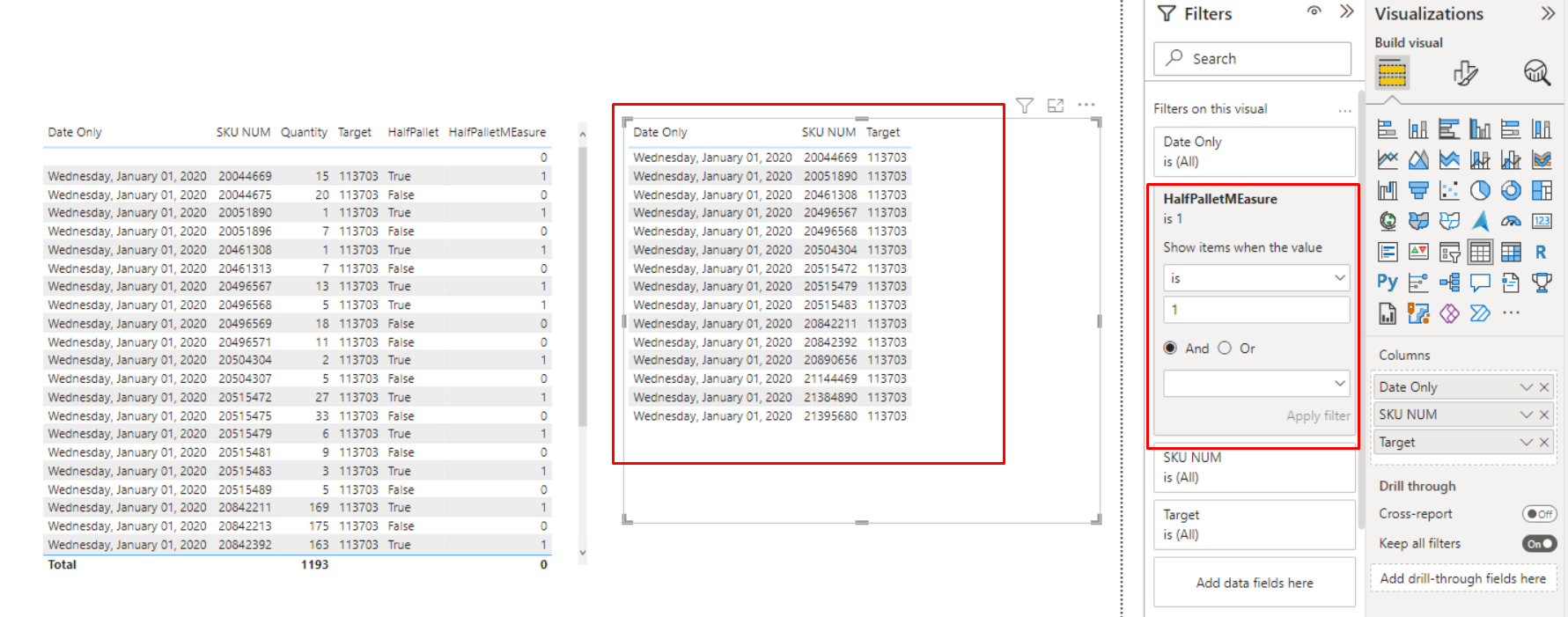Expand SKU NUM column options chevron
Viewport: 1568px width, 617px height.
pos(1527,415)
